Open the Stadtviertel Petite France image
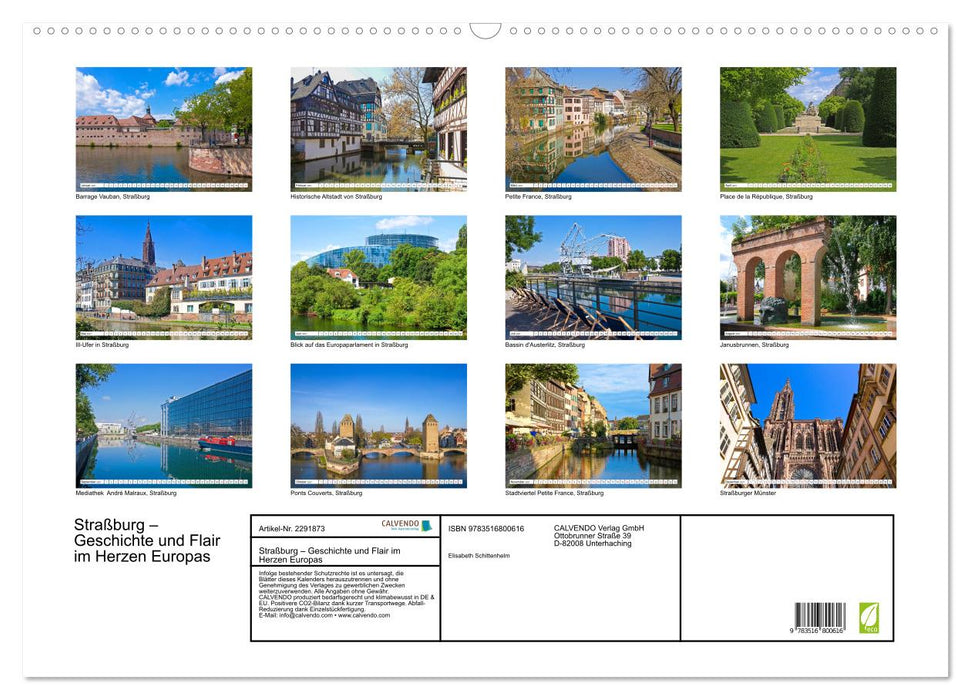 pyautogui.click(x=593, y=426)
